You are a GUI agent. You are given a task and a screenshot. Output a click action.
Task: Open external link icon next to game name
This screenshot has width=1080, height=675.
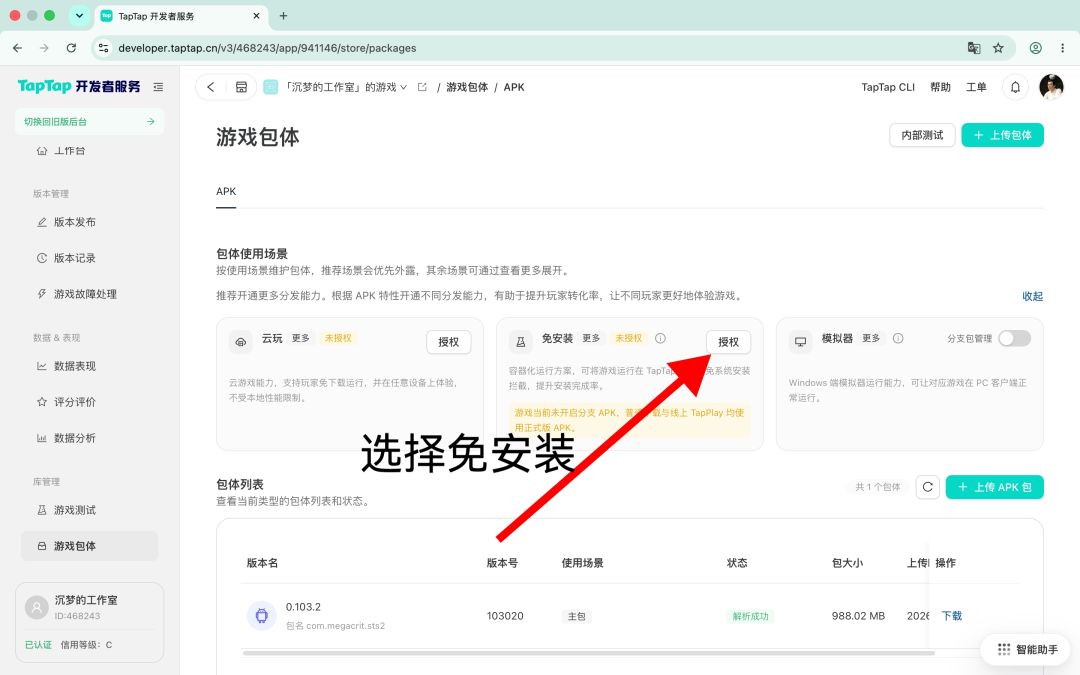tap(422, 87)
